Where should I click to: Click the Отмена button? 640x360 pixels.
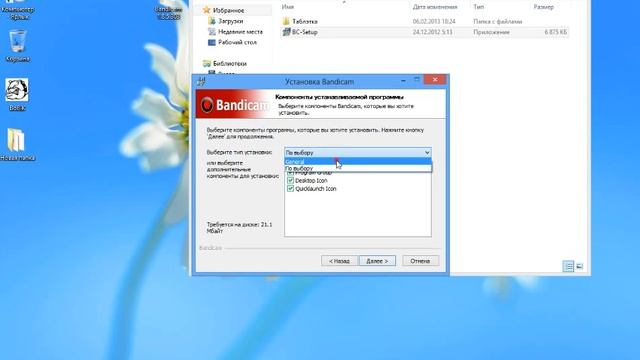(420, 261)
